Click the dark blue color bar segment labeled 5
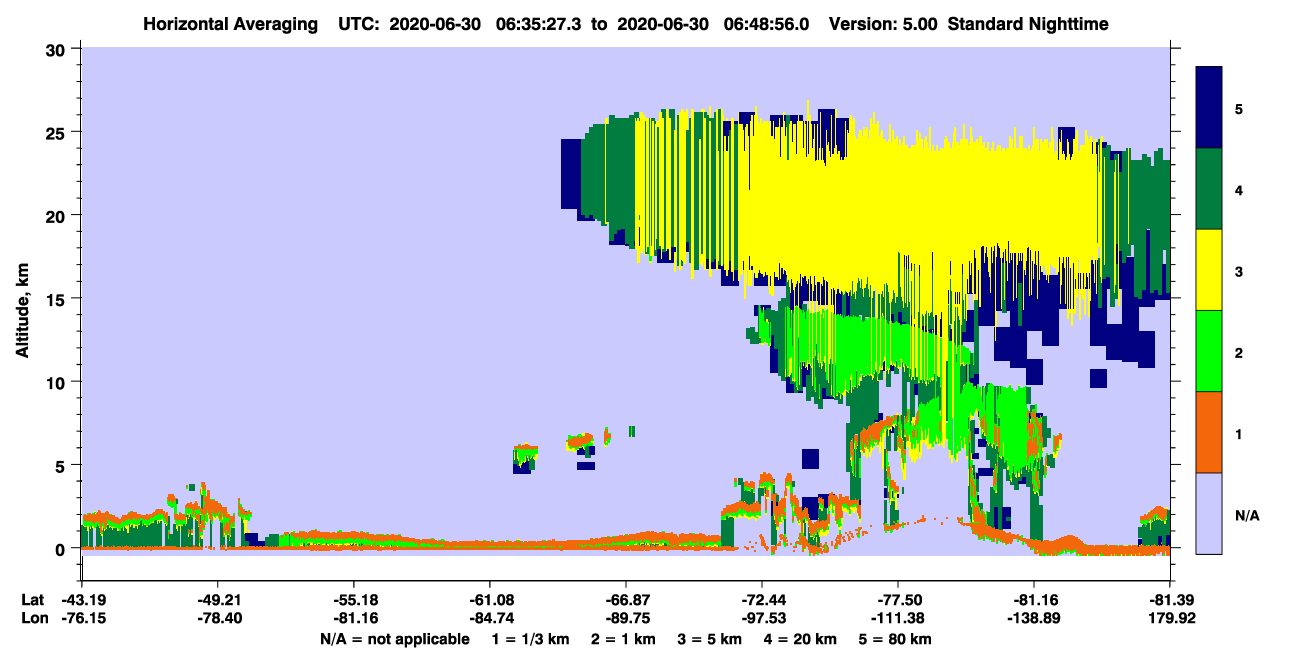This screenshot has height=667, width=1300. click(1209, 108)
